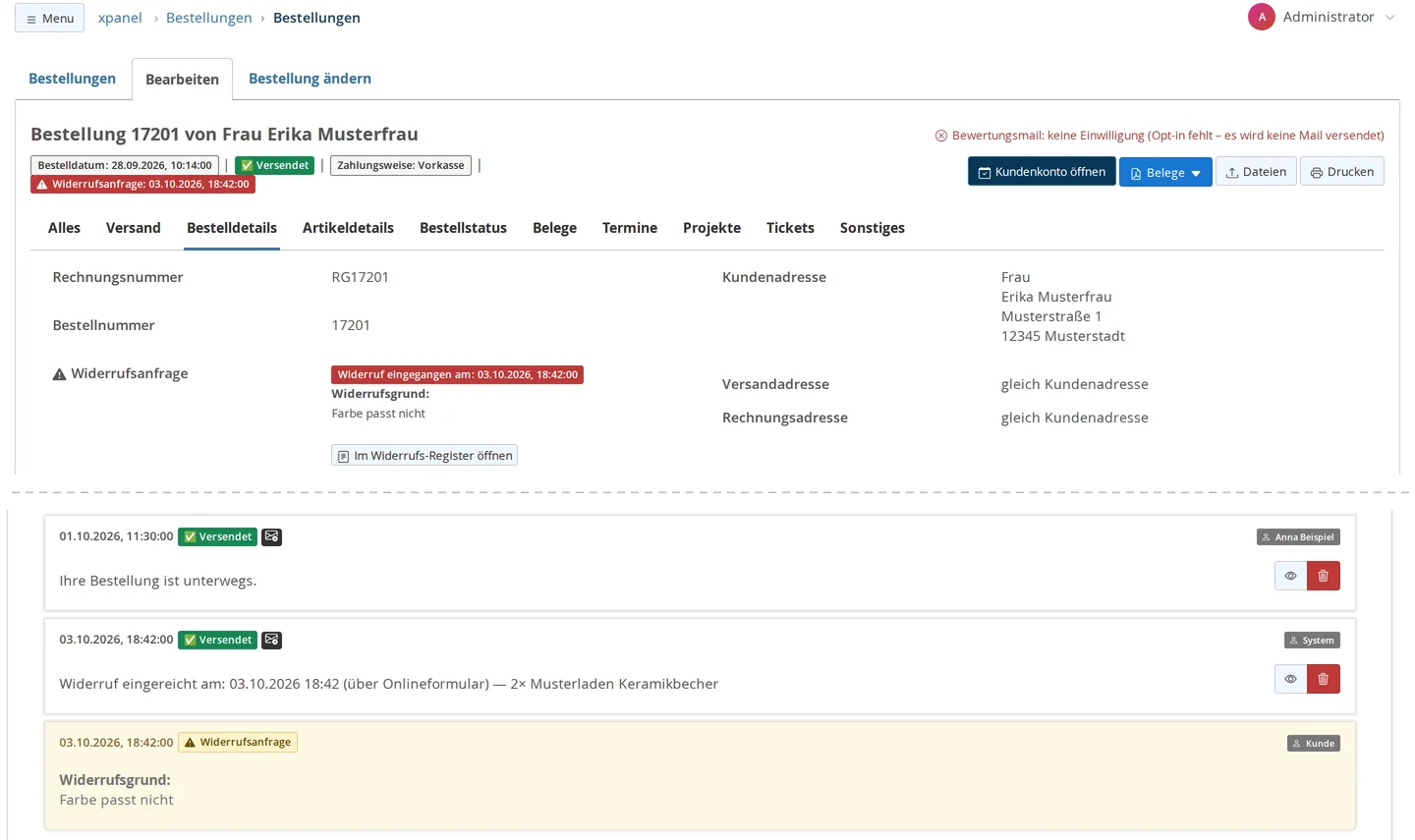Click the Administrator avatar icon
This screenshot has height=840, width=1415.
click(x=1262, y=17)
